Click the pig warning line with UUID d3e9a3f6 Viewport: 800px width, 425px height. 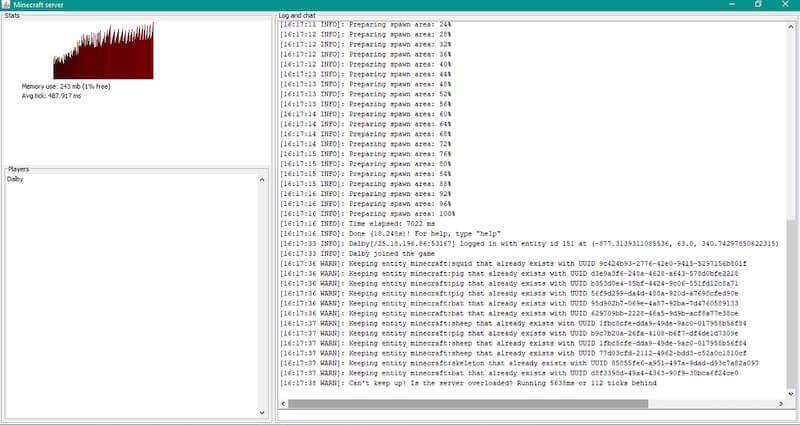[x=509, y=273]
